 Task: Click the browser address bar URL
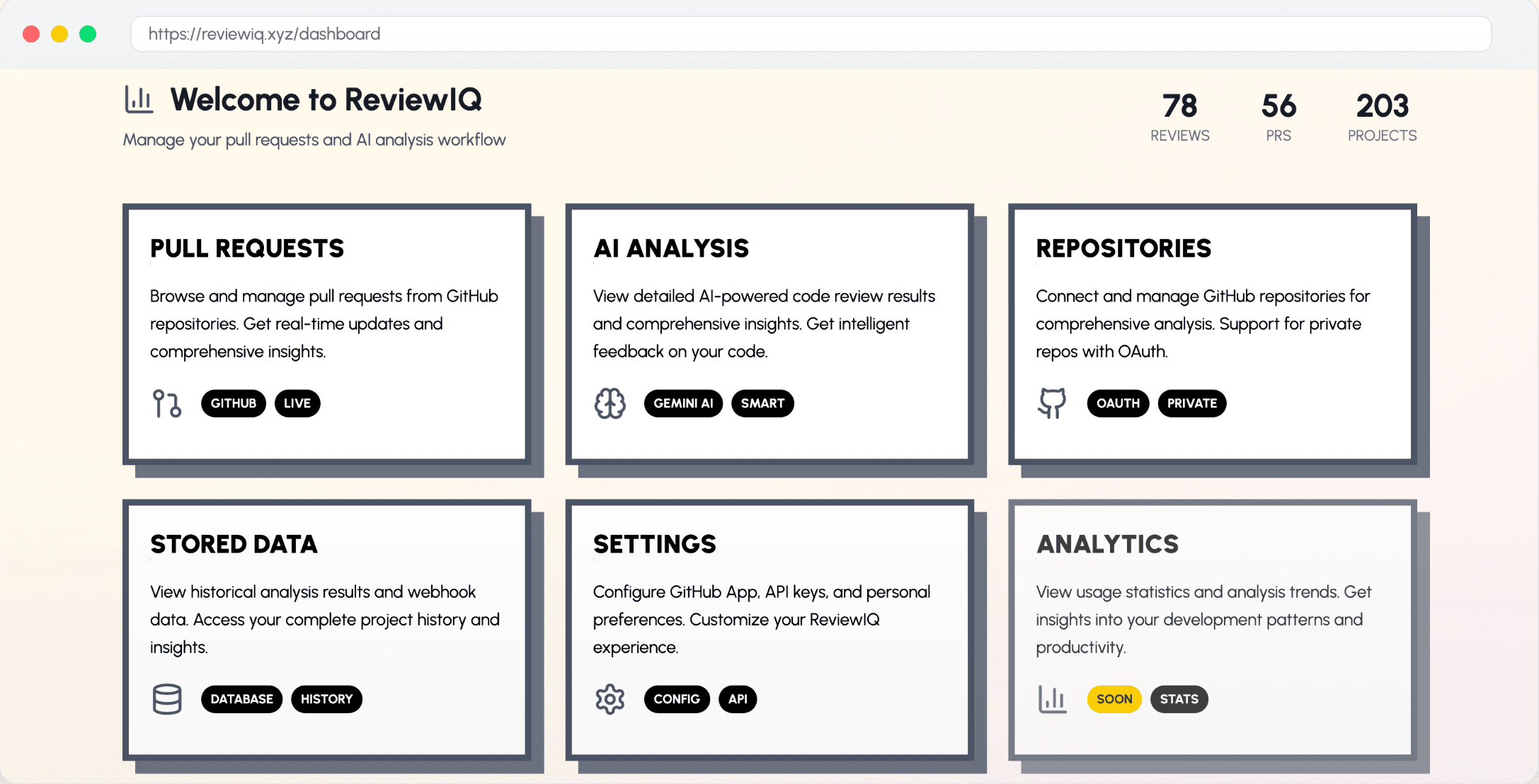264,34
